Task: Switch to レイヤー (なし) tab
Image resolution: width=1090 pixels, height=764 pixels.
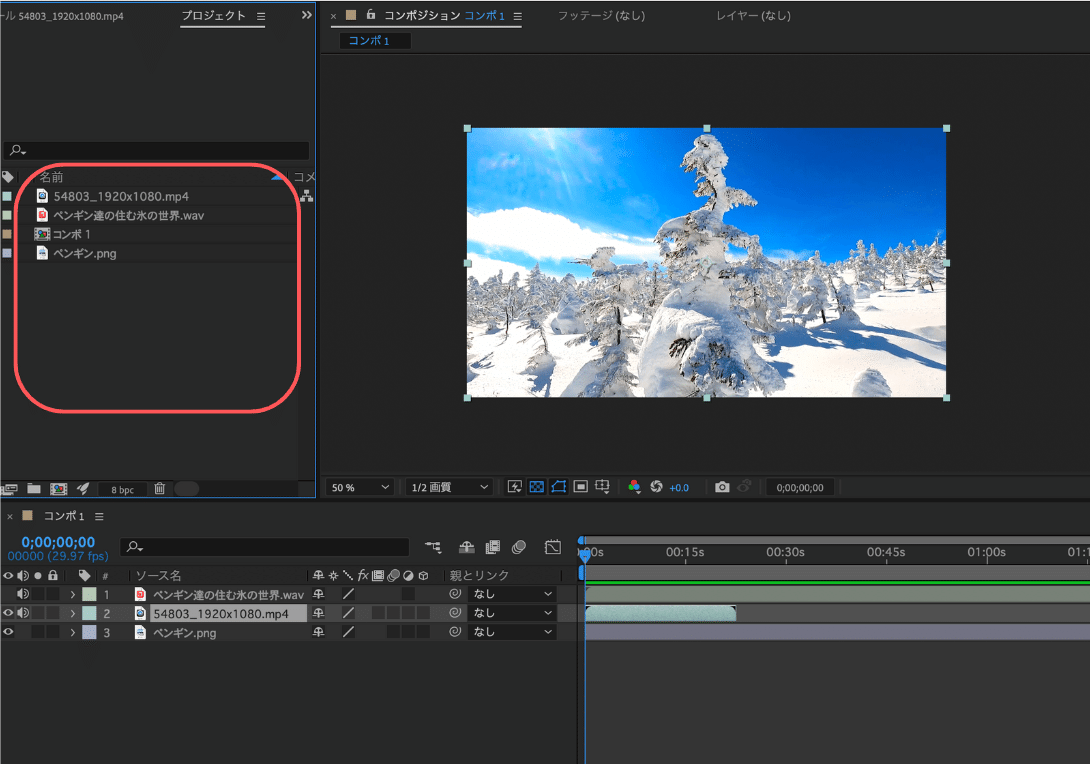Action: coord(754,15)
